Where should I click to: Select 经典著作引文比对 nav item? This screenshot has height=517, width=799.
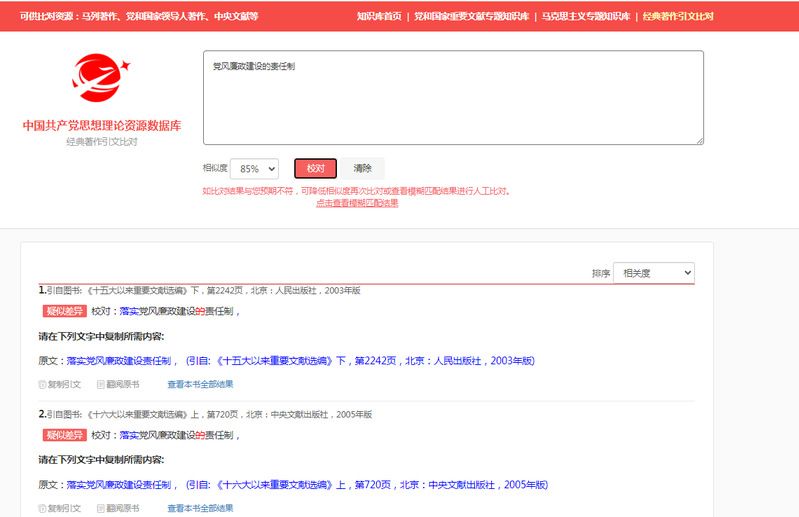tap(678, 16)
